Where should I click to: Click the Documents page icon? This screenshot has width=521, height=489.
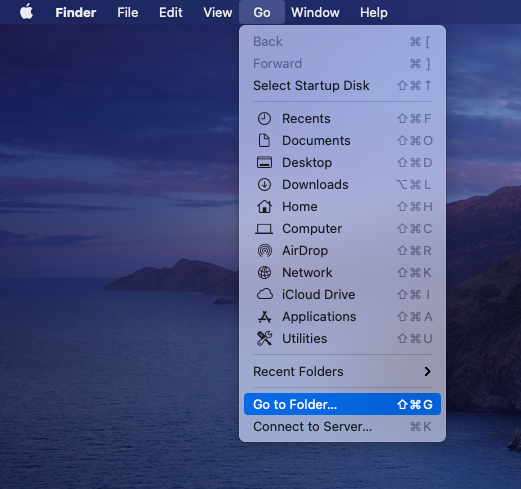click(x=264, y=141)
